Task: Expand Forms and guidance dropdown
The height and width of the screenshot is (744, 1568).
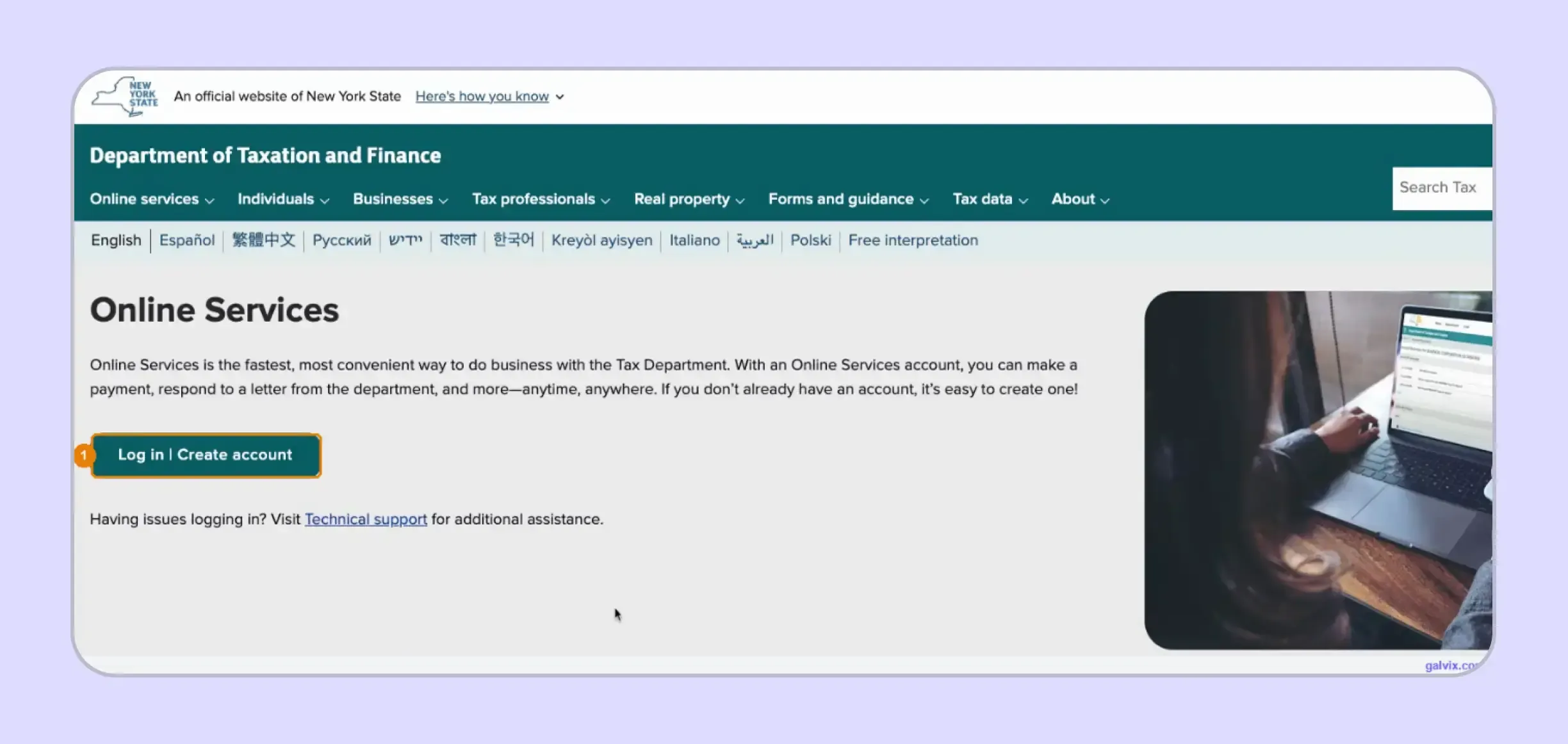Action: pos(849,199)
